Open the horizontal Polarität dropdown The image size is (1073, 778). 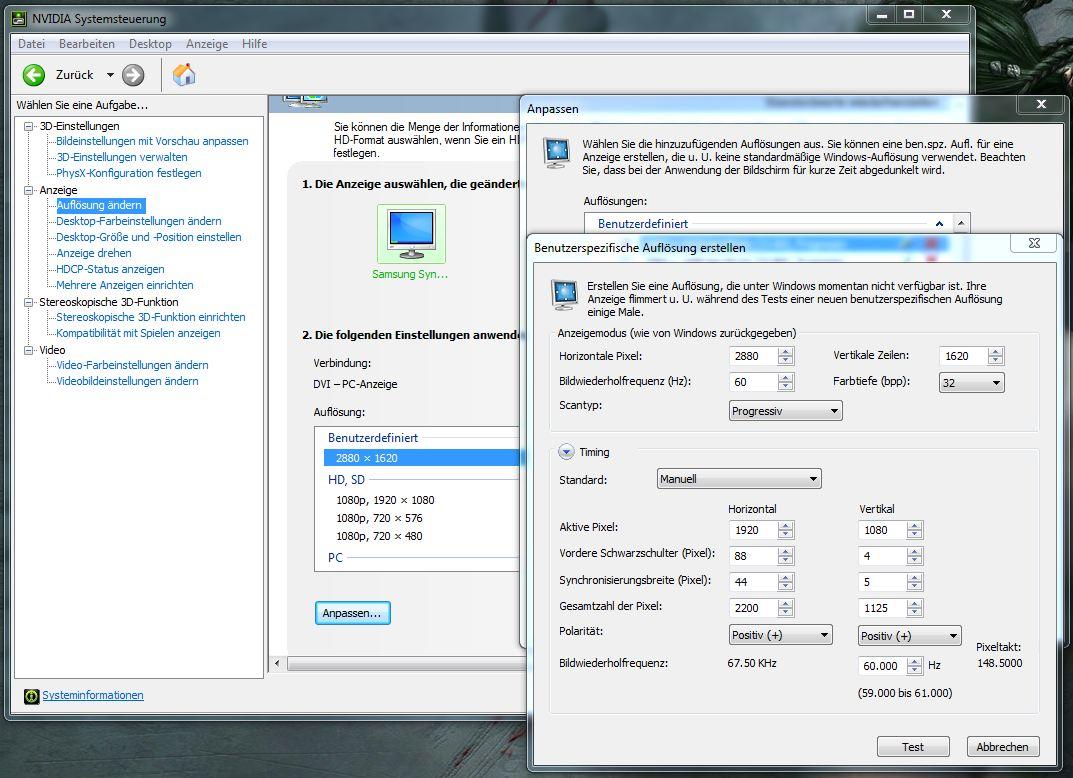click(780, 635)
